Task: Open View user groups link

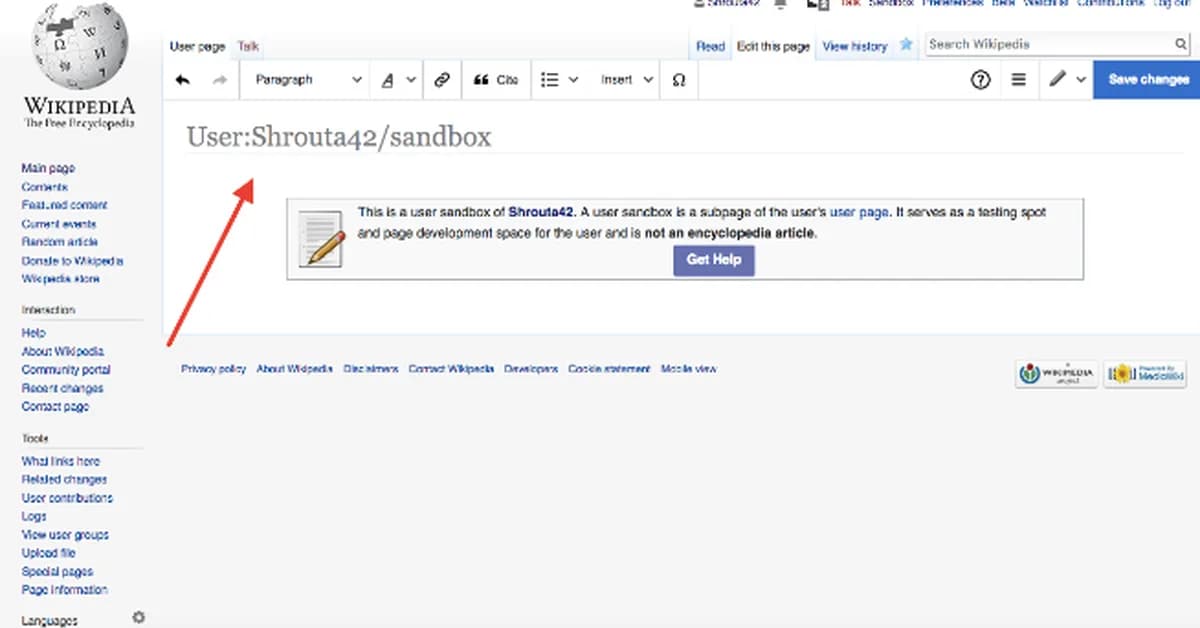Action: [x=65, y=535]
